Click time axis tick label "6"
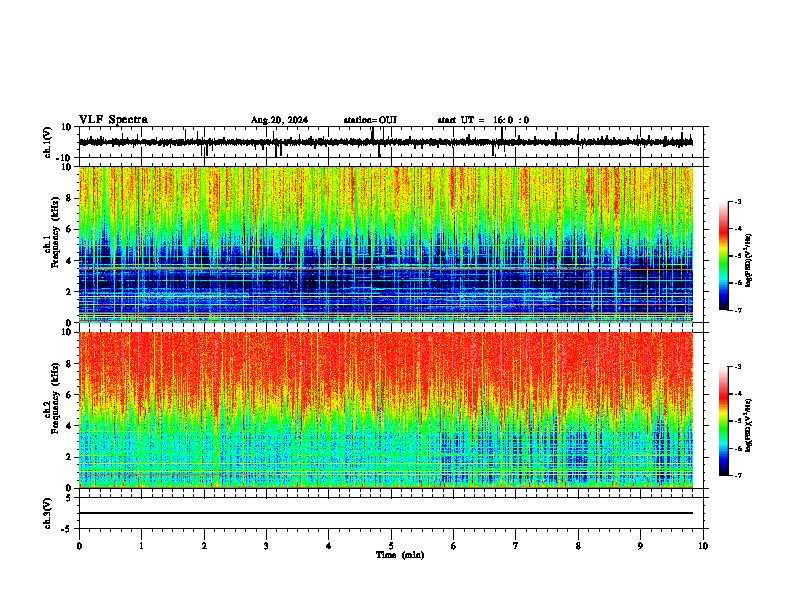 click(x=454, y=546)
